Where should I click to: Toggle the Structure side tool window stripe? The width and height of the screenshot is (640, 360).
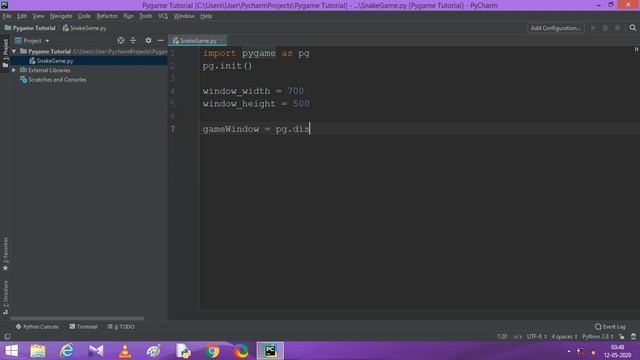(x=5, y=297)
